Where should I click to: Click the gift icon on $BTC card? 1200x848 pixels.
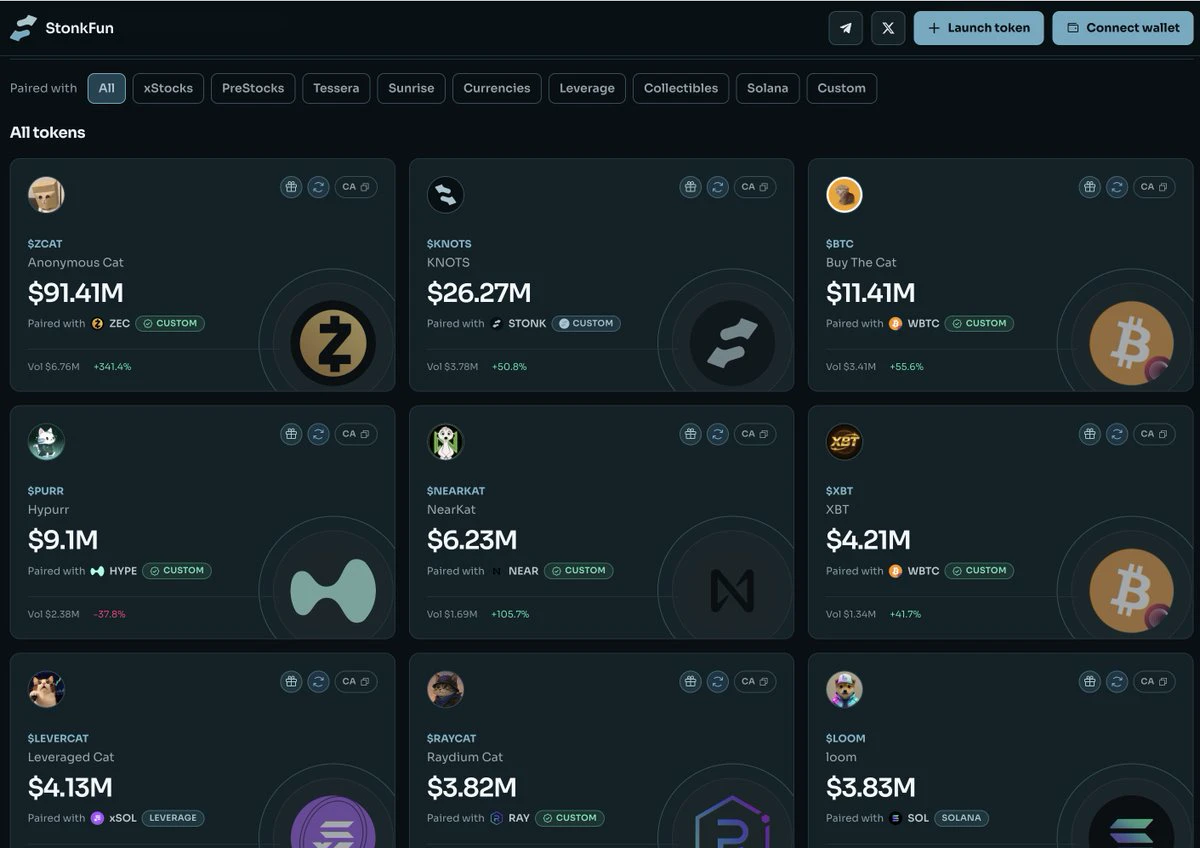tap(1089, 187)
